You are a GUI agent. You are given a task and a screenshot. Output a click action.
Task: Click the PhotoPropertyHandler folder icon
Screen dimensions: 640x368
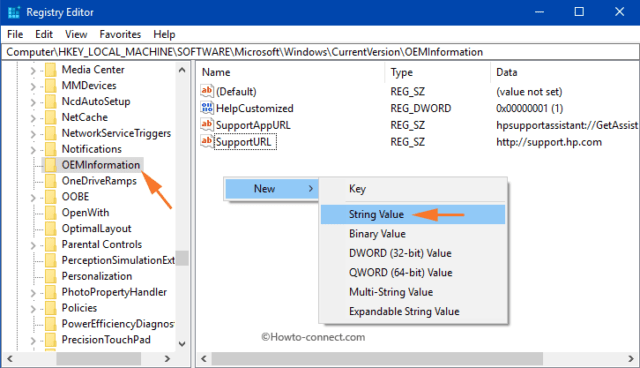pos(51,293)
